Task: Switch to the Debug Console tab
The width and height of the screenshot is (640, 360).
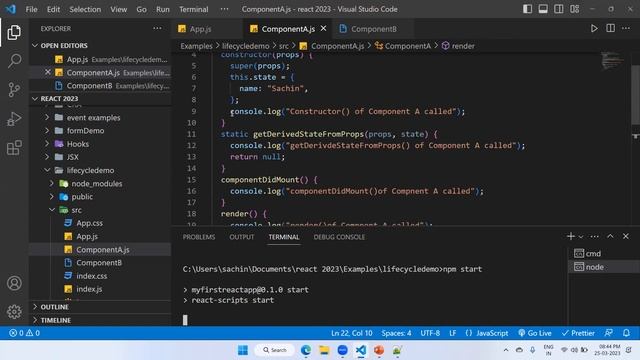Action: click(x=339, y=237)
